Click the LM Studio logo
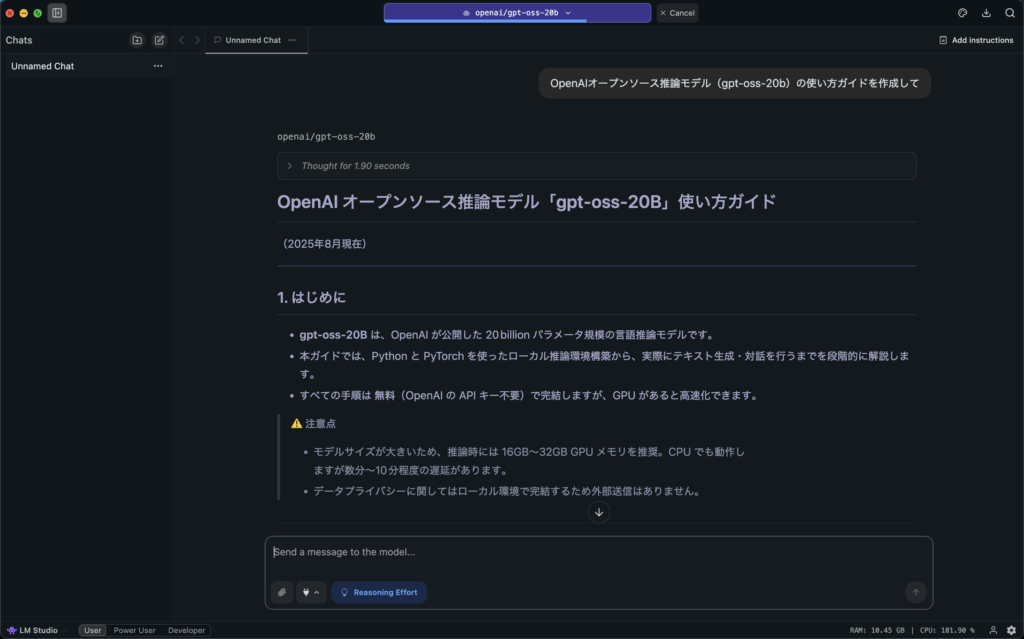1024x639 pixels. pos(32,631)
